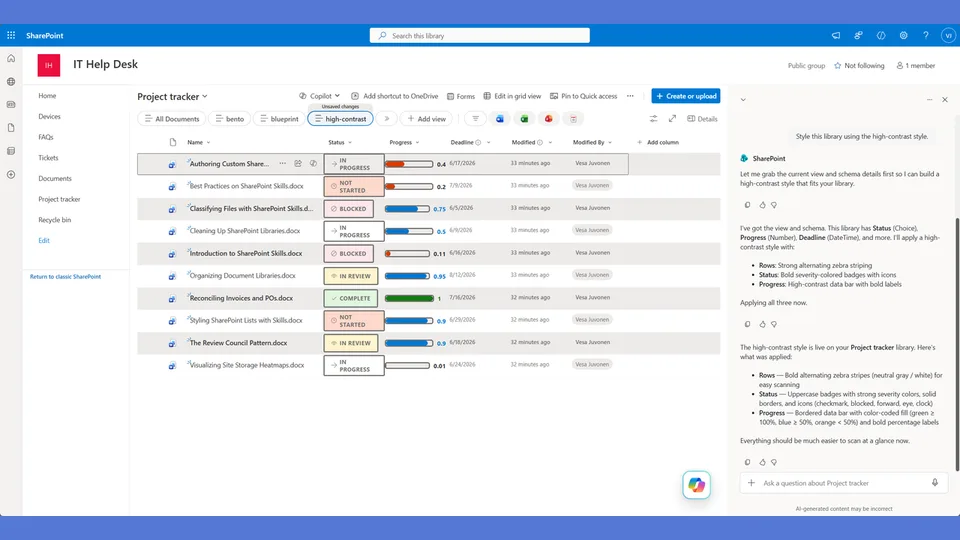Click progress bar of Reconciling Invoices row
This screenshot has width=960, height=540.
(410, 298)
